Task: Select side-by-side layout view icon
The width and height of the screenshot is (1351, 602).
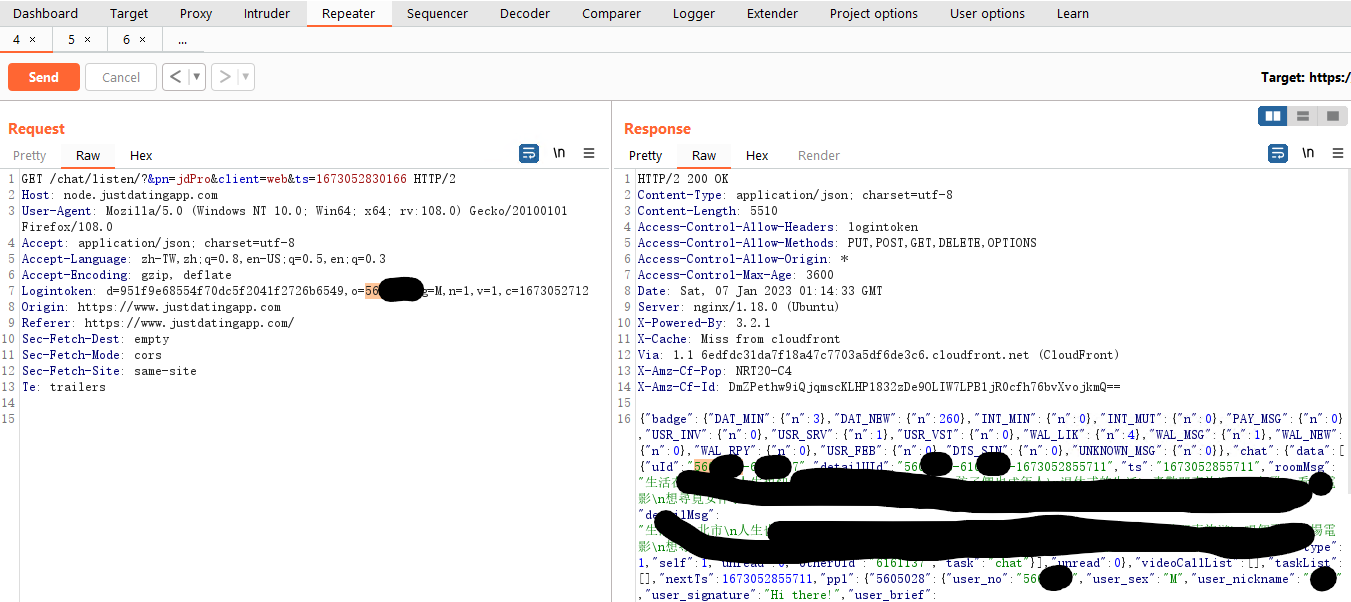Action: tap(1273, 116)
